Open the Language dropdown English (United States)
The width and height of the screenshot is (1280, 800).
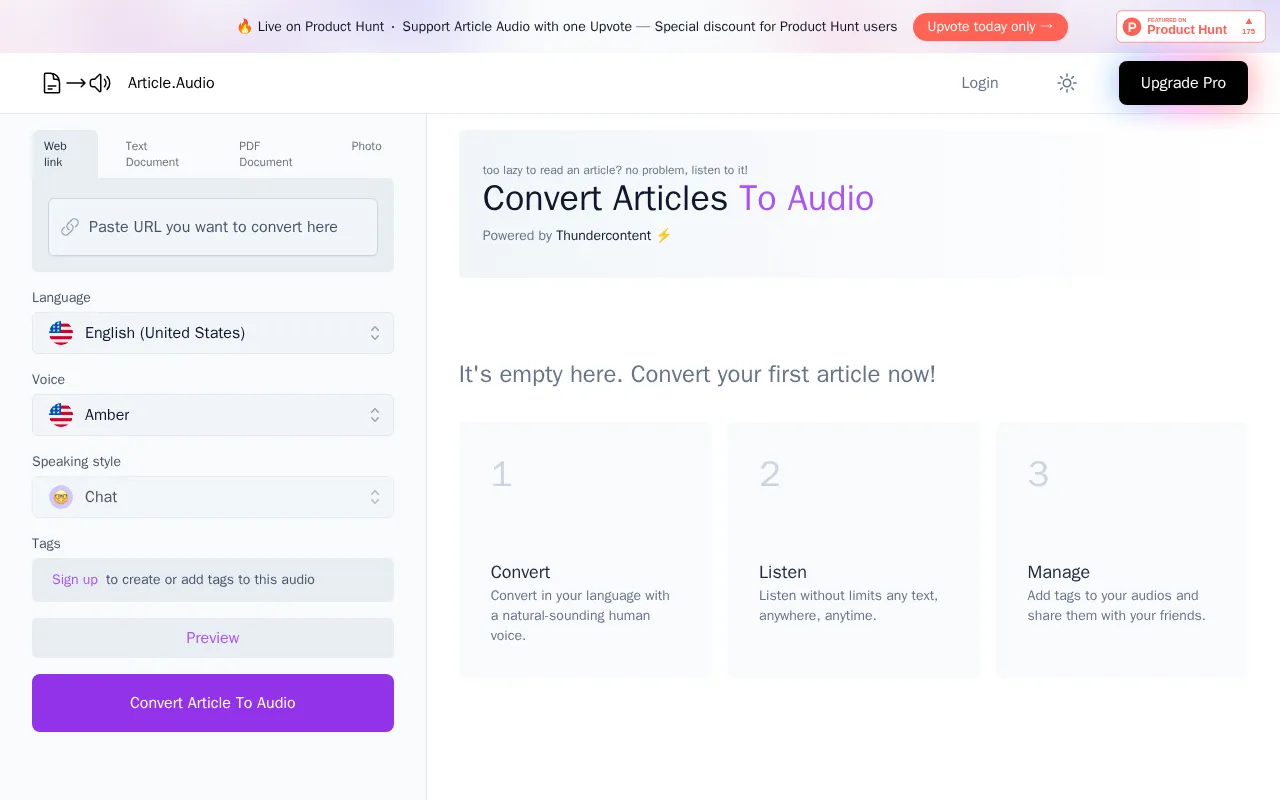[x=213, y=333]
